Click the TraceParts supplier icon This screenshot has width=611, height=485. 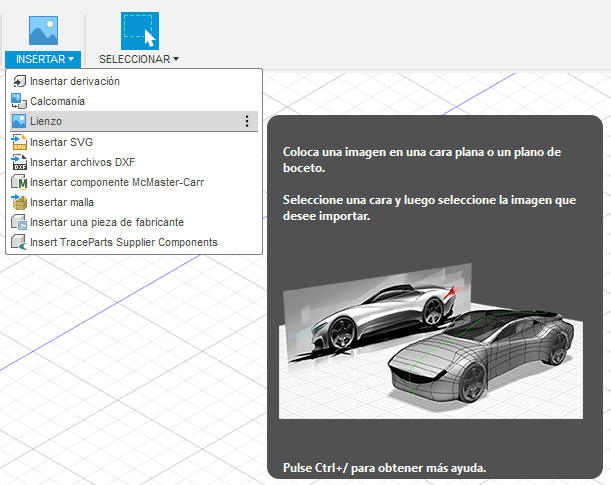point(19,242)
